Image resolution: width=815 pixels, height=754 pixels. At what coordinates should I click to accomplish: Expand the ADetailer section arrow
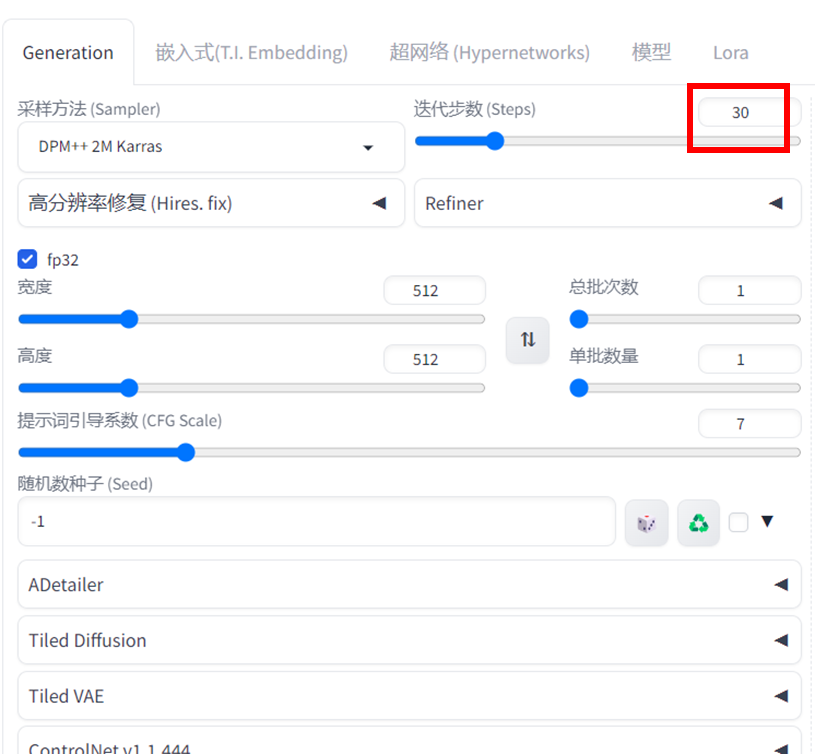pyautogui.click(x=781, y=585)
